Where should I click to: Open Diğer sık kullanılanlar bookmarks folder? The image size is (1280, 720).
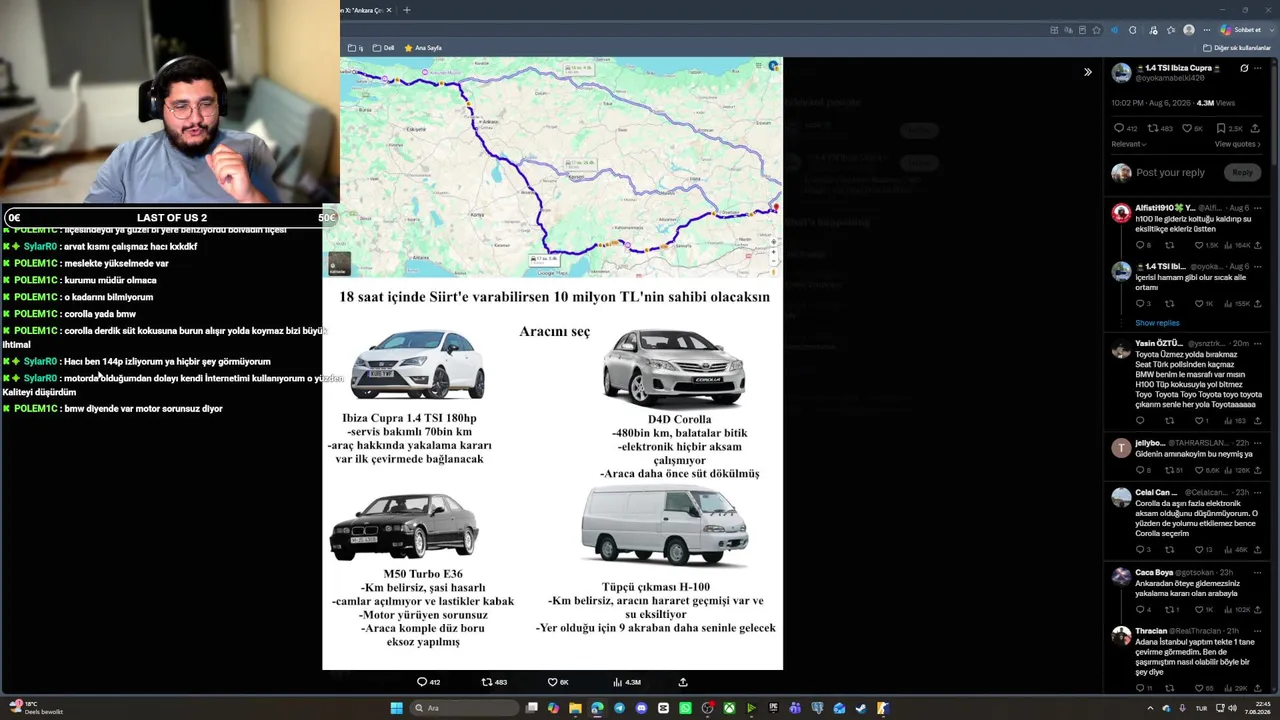(x=1237, y=48)
